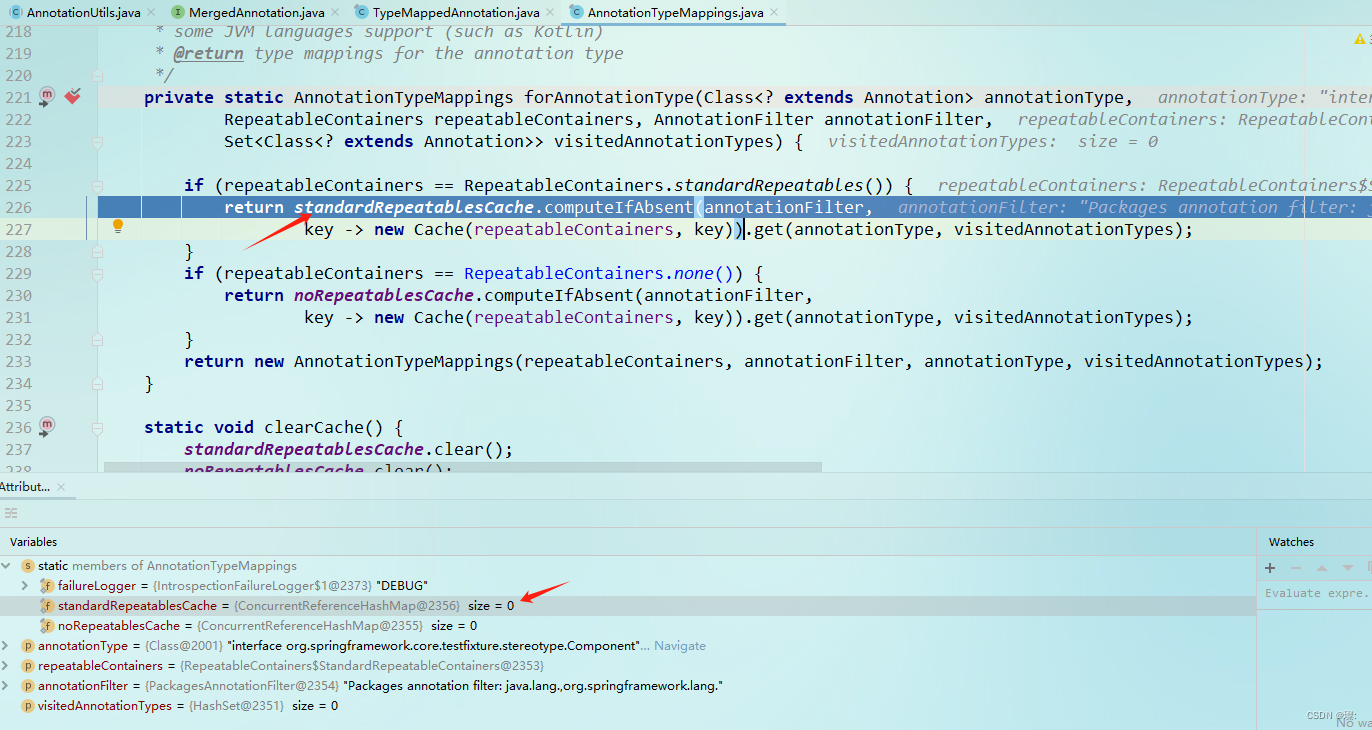
Task: Click the @return tag on line 219
Action: (x=208, y=53)
